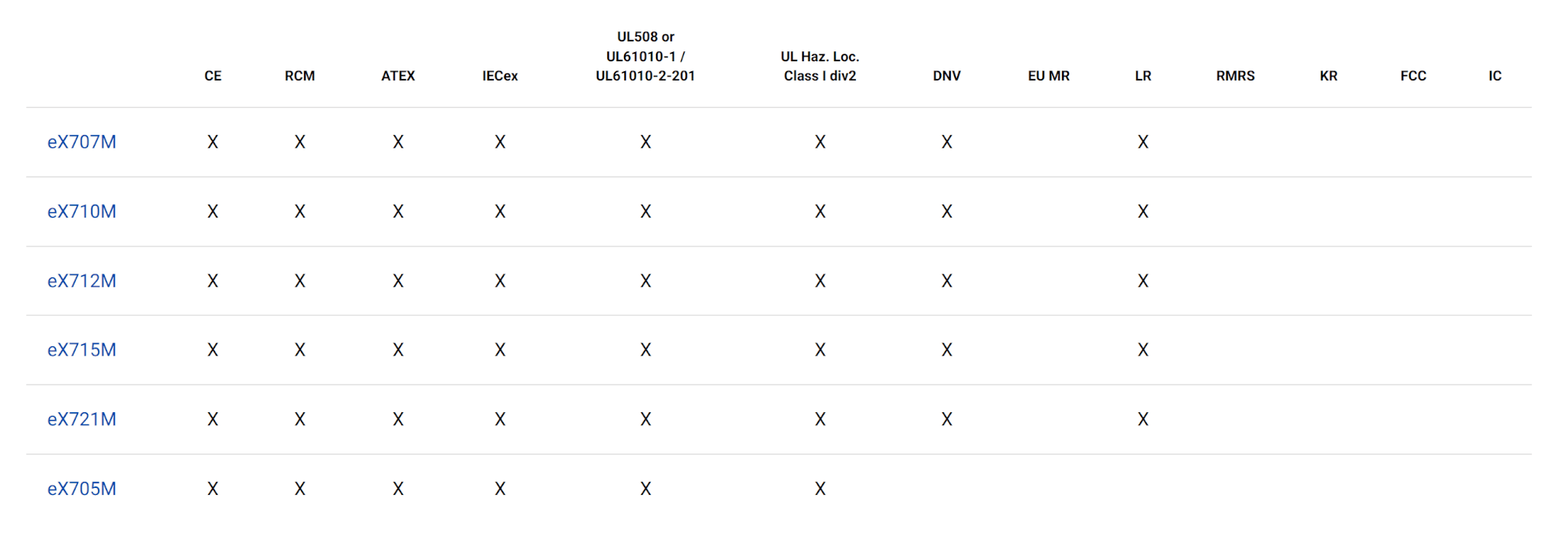Click the eX712M model link
This screenshot has width=1568, height=547.
(82, 281)
